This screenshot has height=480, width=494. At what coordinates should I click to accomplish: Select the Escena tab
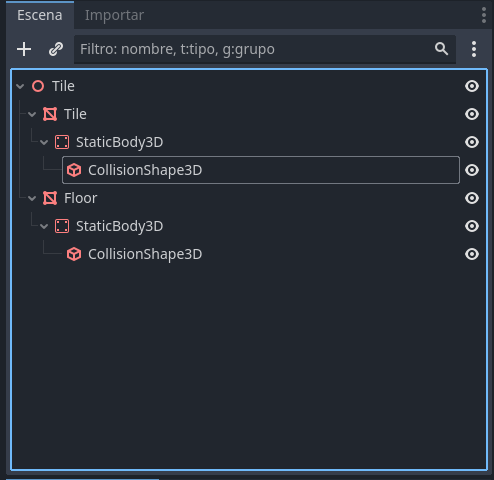pos(40,15)
